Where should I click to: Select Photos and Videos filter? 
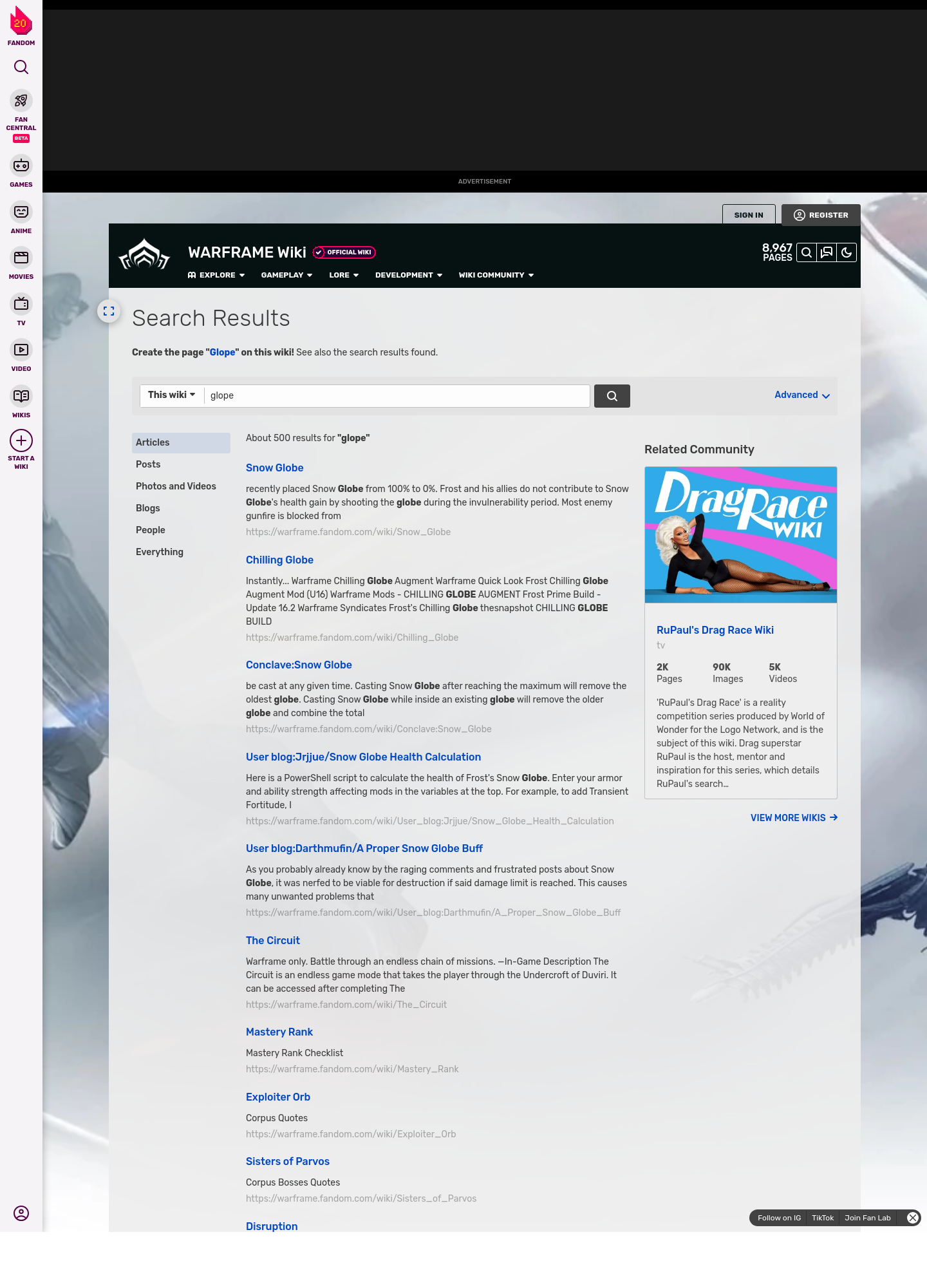(181, 486)
